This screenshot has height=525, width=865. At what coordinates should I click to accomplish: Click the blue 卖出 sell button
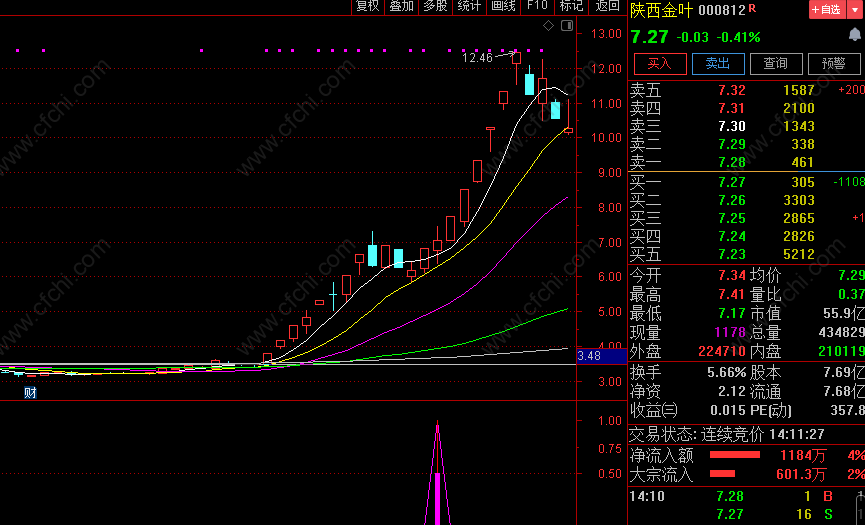[718, 63]
